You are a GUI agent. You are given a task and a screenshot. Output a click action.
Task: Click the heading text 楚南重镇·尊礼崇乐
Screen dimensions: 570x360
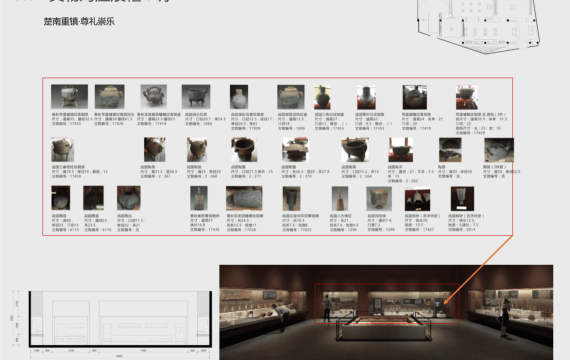79,21
